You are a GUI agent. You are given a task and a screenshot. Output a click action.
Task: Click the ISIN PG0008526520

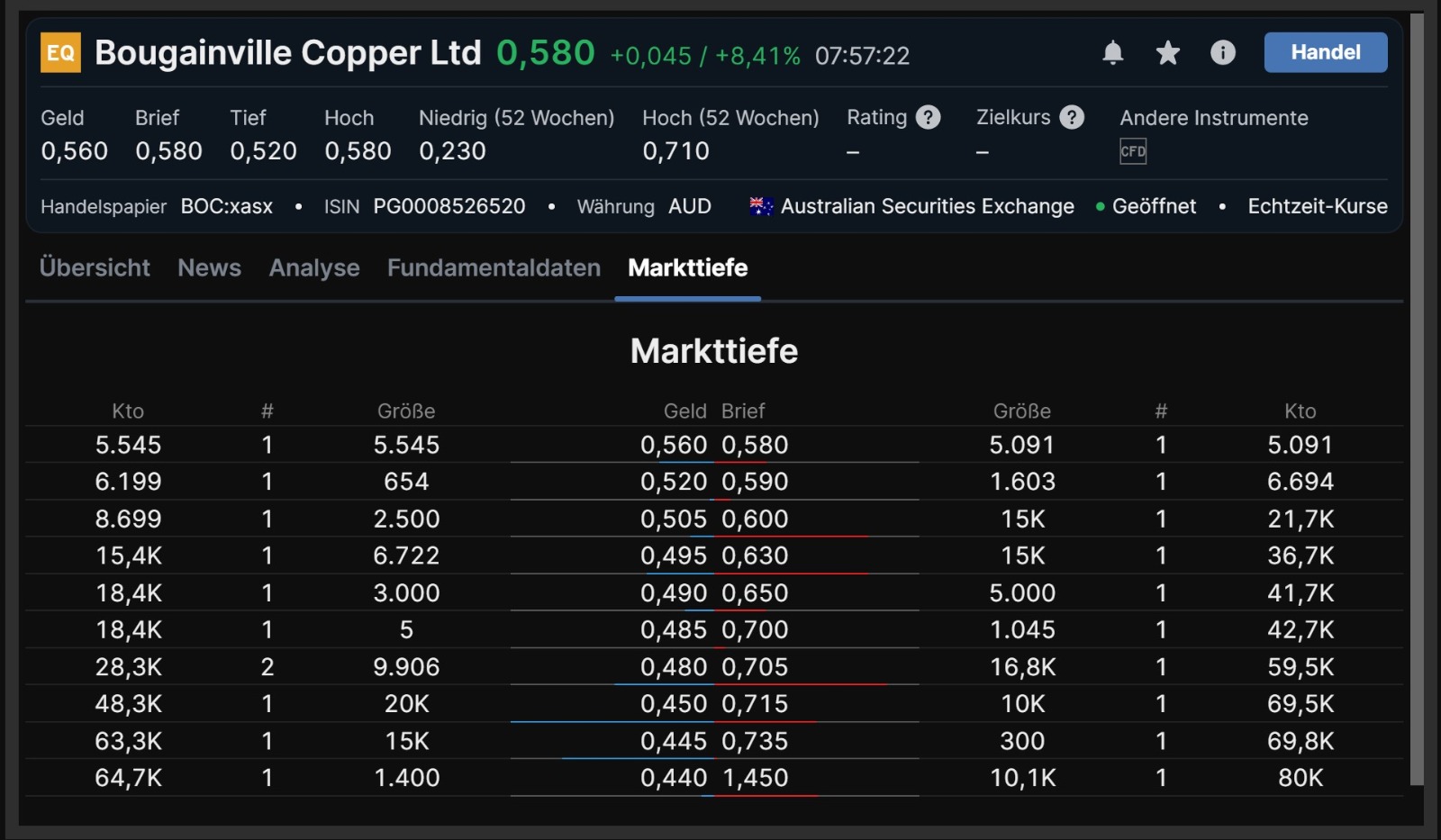click(x=449, y=206)
